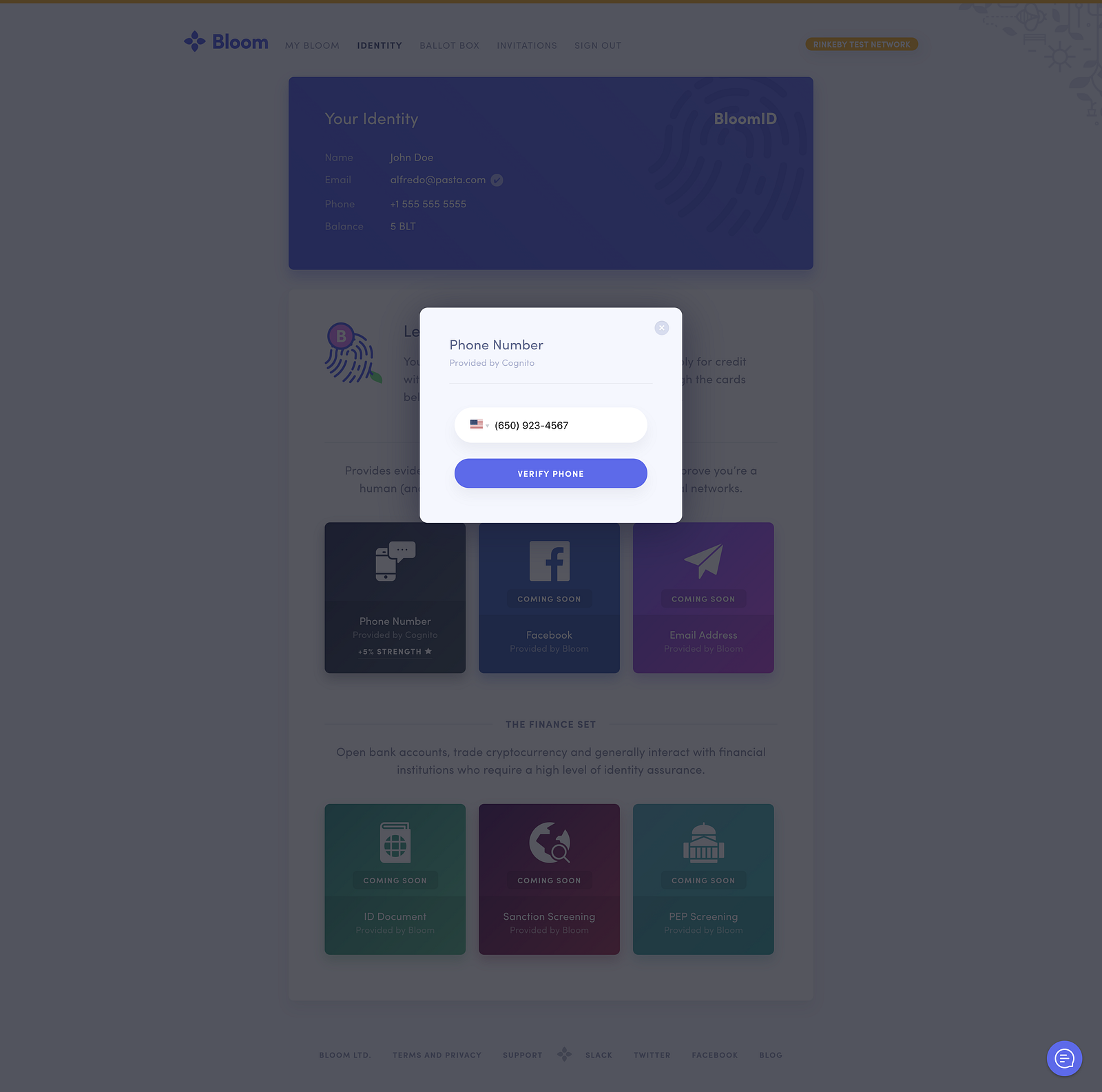Click the 'BloomID' label on identity card
The height and width of the screenshot is (1092, 1102).
click(x=745, y=119)
